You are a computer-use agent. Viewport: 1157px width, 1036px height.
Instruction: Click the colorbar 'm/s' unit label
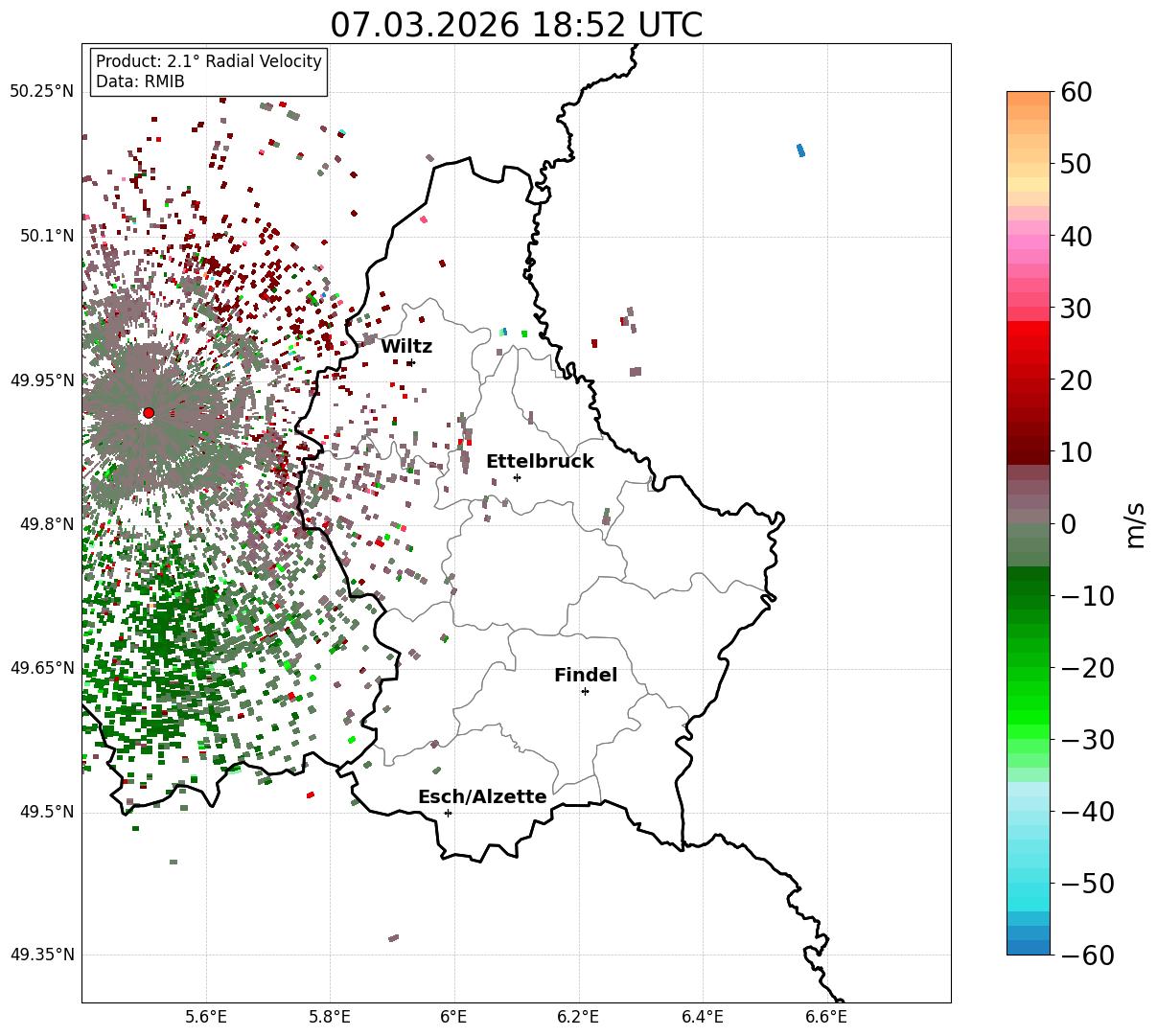click(1135, 523)
